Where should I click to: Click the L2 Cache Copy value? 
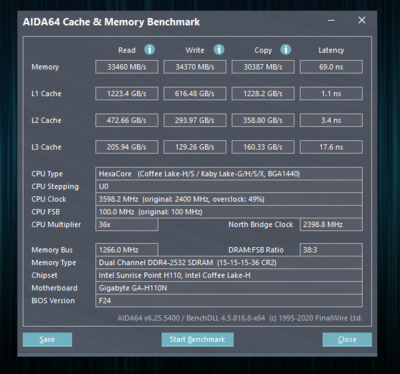click(x=263, y=120)
